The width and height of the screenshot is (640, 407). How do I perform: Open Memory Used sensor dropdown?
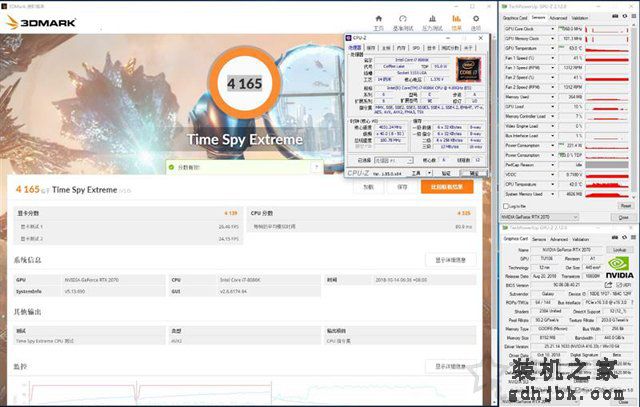point(553,97)
